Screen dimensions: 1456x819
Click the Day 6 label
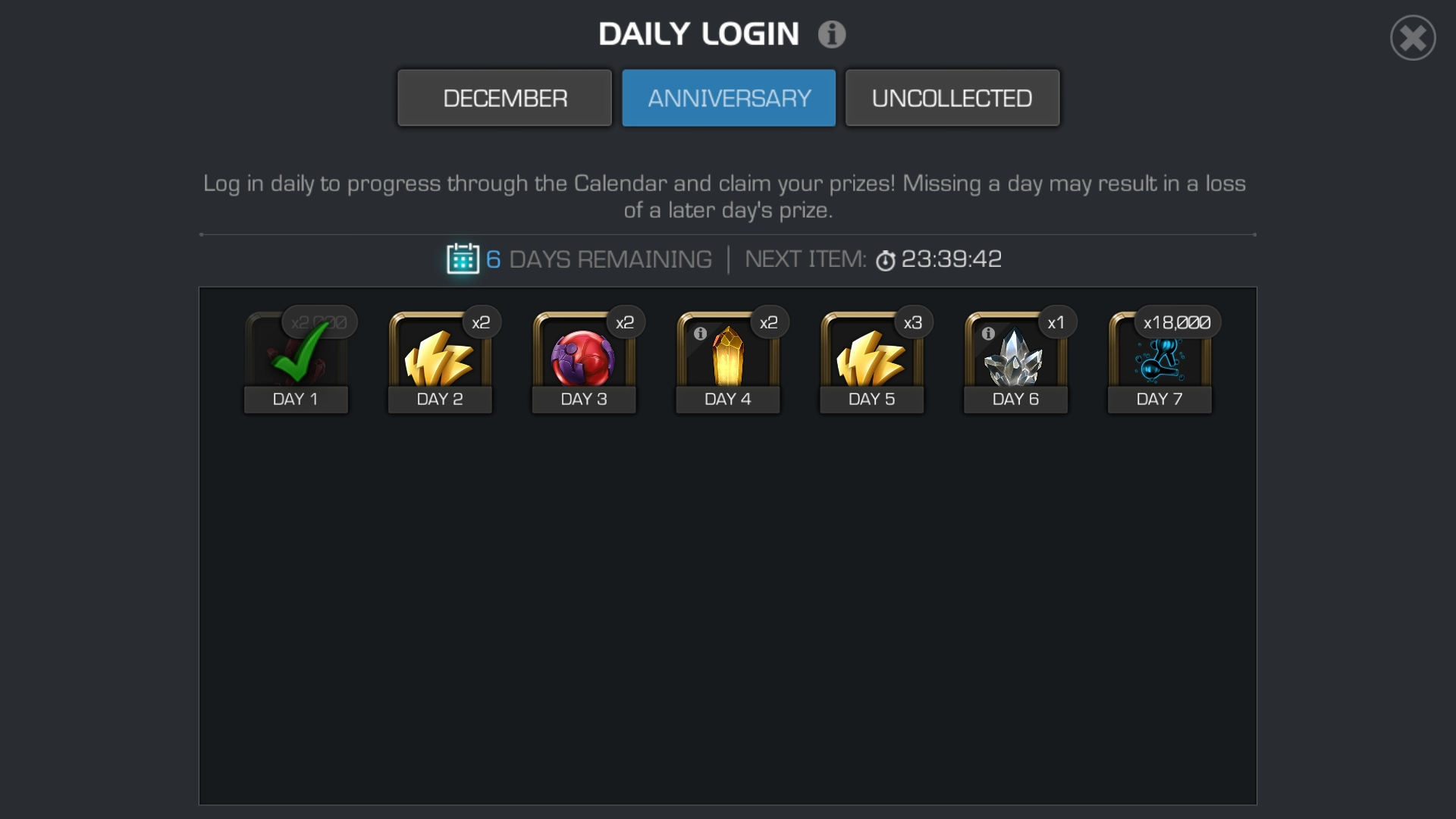[1015, 399]
